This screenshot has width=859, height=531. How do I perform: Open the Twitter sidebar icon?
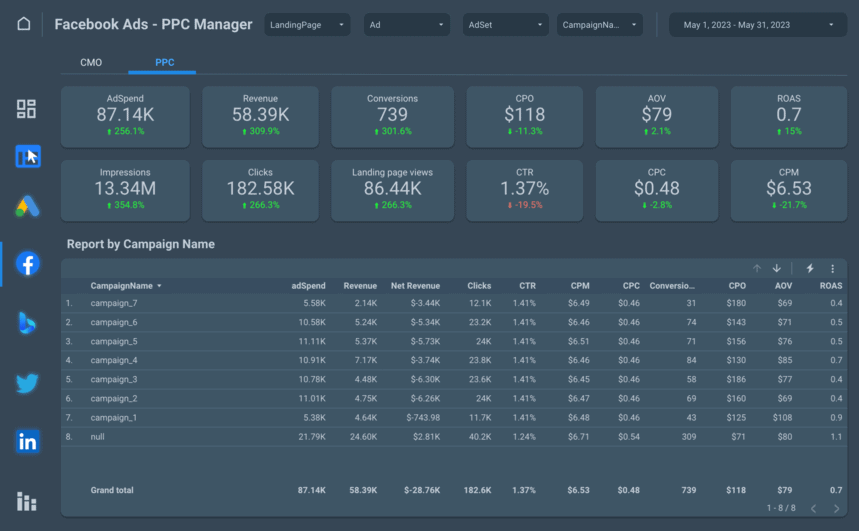click(x=27, y=382)
